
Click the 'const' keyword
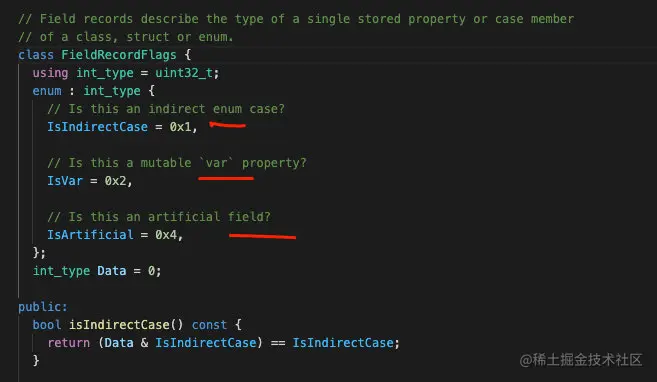coord(209,325)
